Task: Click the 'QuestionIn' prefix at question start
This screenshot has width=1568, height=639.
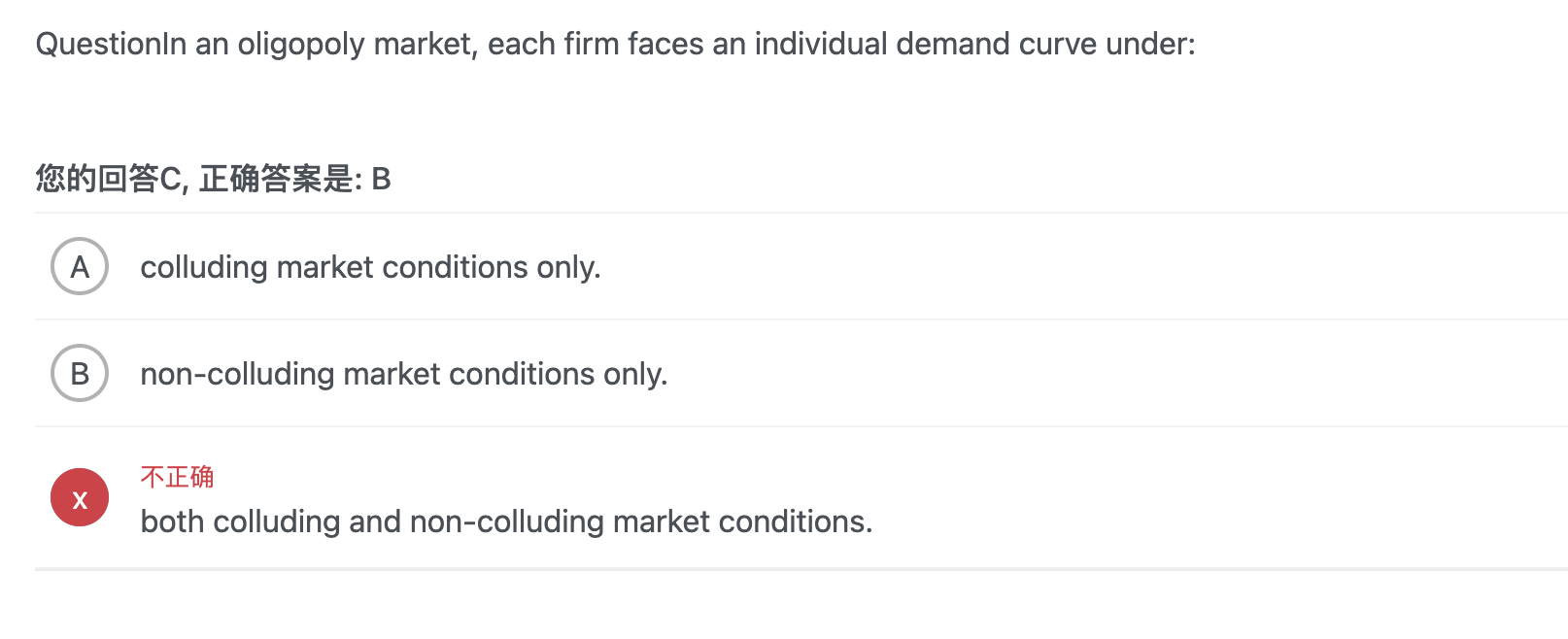Action: pyautogui.click(x=111, y=44)
